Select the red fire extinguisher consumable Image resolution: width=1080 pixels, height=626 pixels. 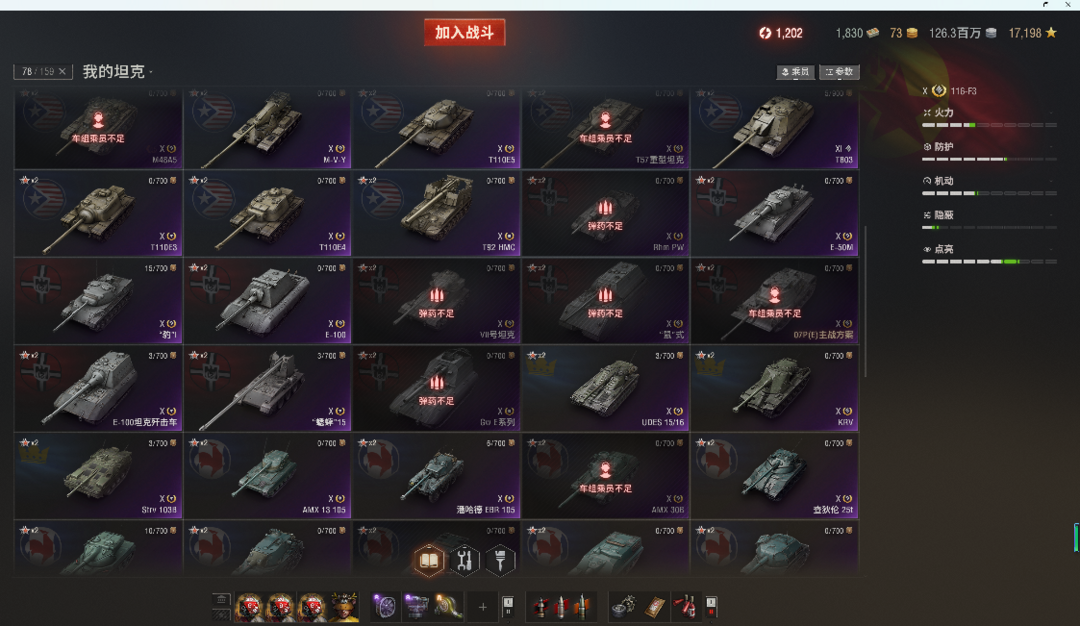point(685,607)
